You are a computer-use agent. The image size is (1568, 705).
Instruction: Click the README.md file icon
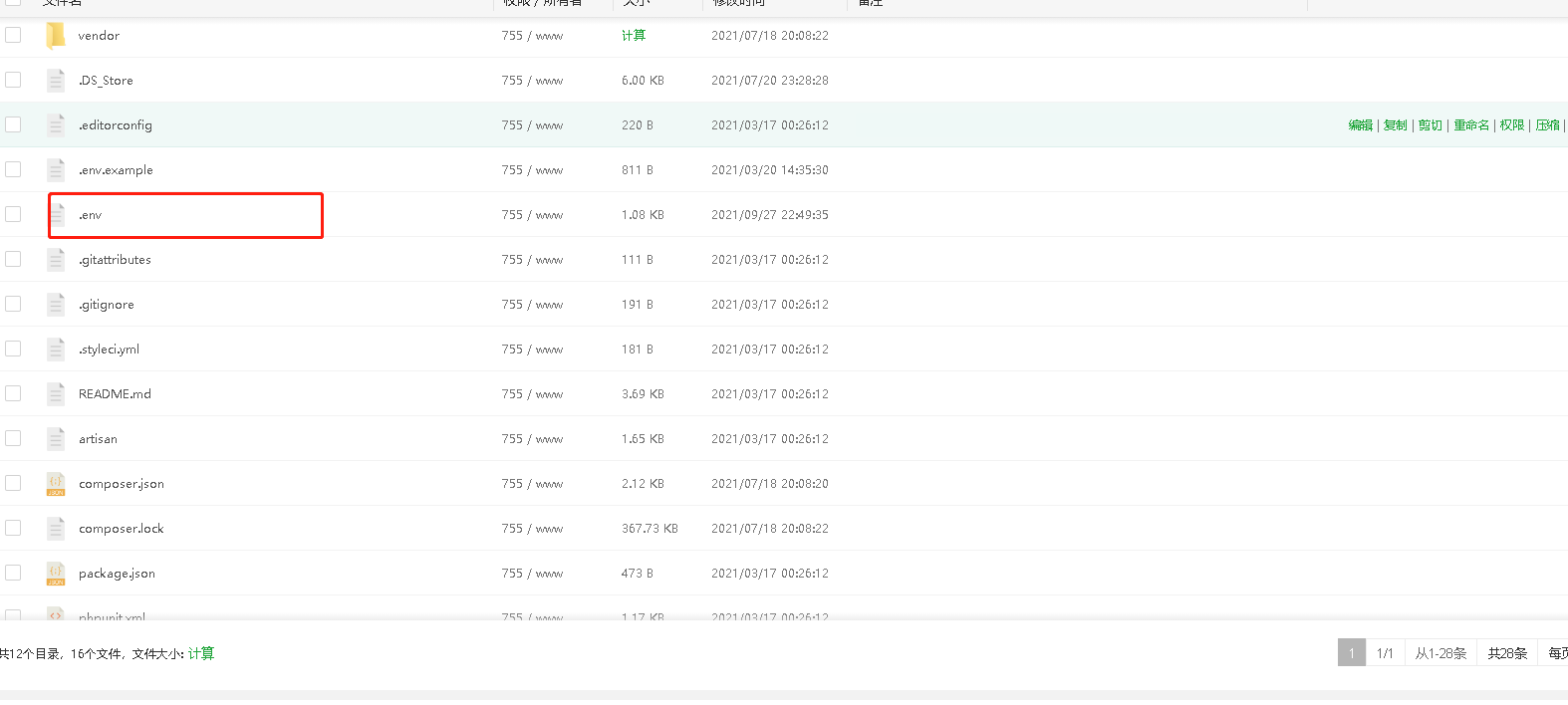click(x=56, y=394)
